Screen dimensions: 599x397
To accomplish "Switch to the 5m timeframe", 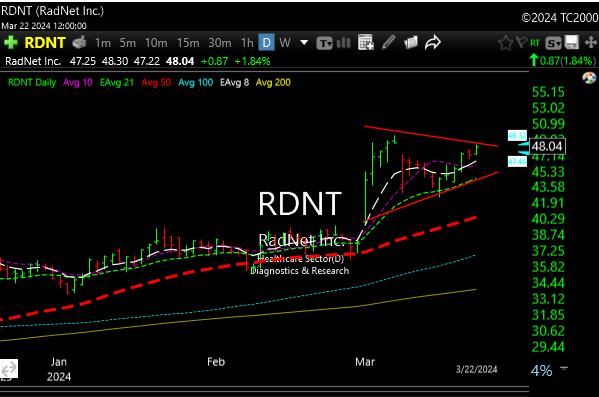I will [x=128, y=43].
